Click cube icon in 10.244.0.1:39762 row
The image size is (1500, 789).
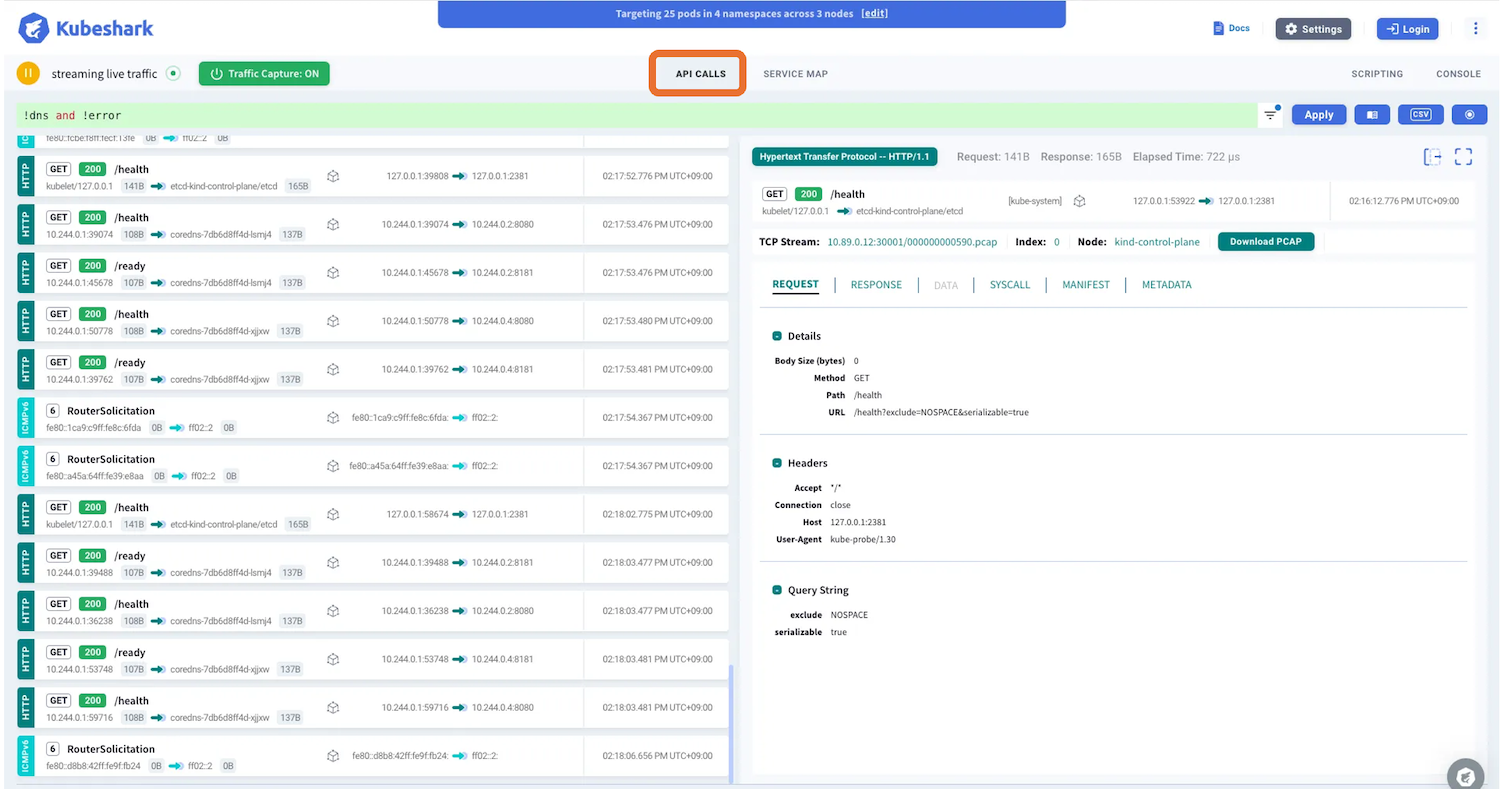pos(333,369)
